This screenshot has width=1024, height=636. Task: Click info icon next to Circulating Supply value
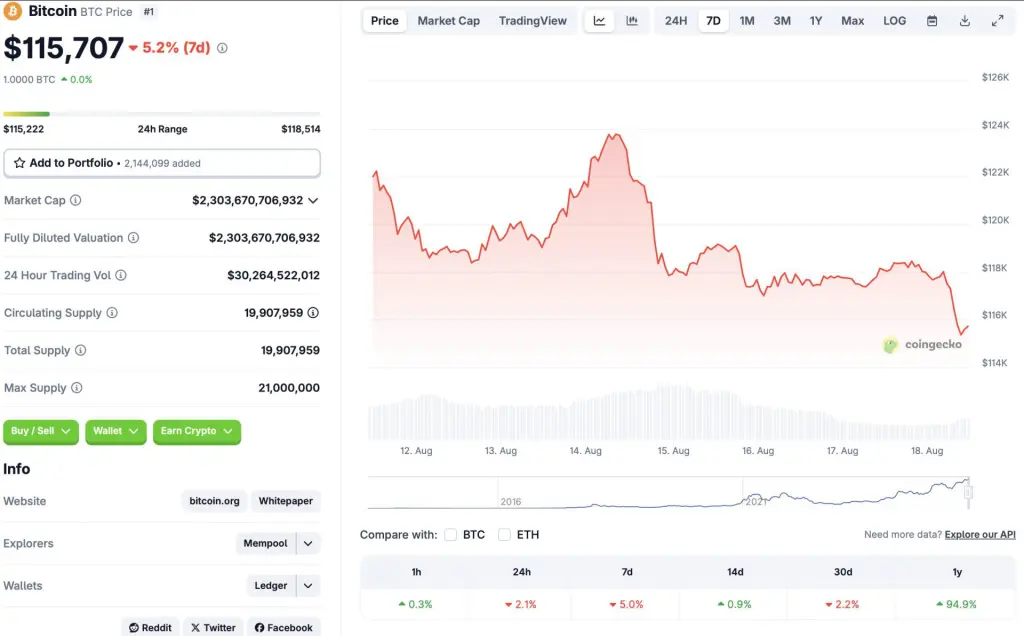(x=314, y=313)
